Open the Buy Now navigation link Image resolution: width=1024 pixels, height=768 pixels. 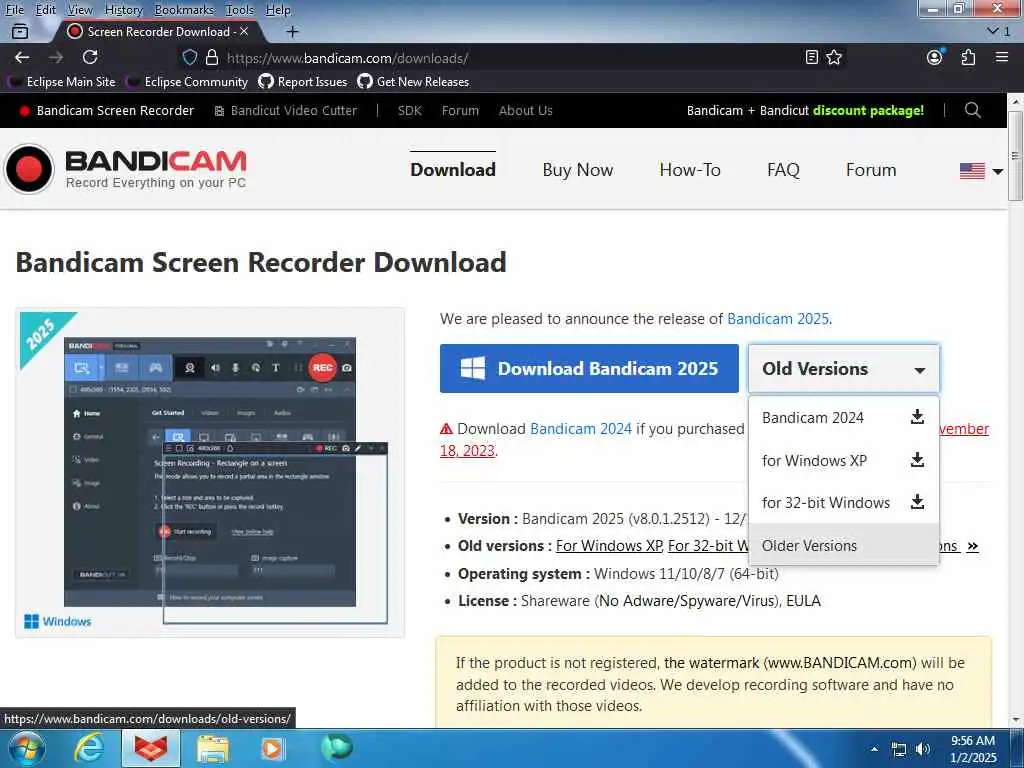coord(578,170)
